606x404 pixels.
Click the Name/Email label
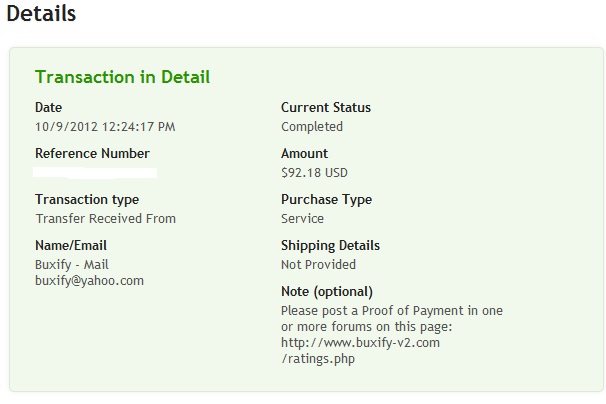click(71, 245)
